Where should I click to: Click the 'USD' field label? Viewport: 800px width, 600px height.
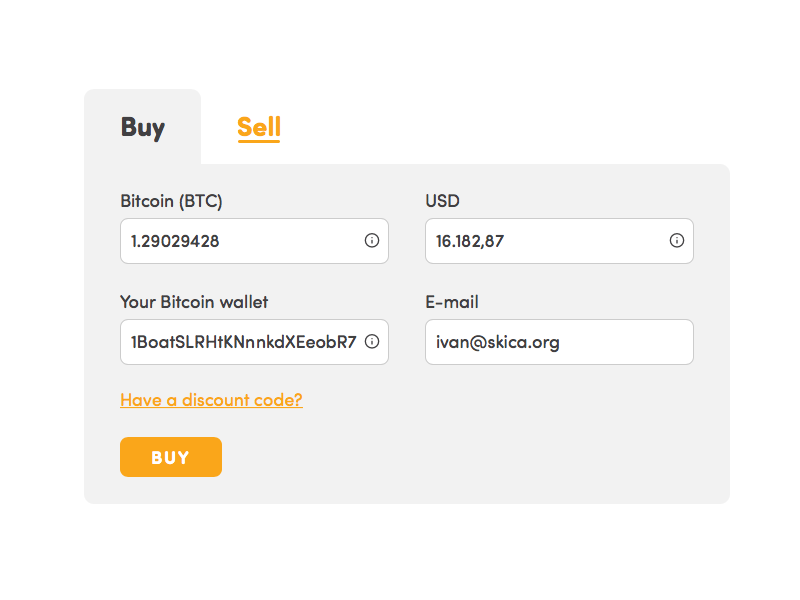pos(442,201)
